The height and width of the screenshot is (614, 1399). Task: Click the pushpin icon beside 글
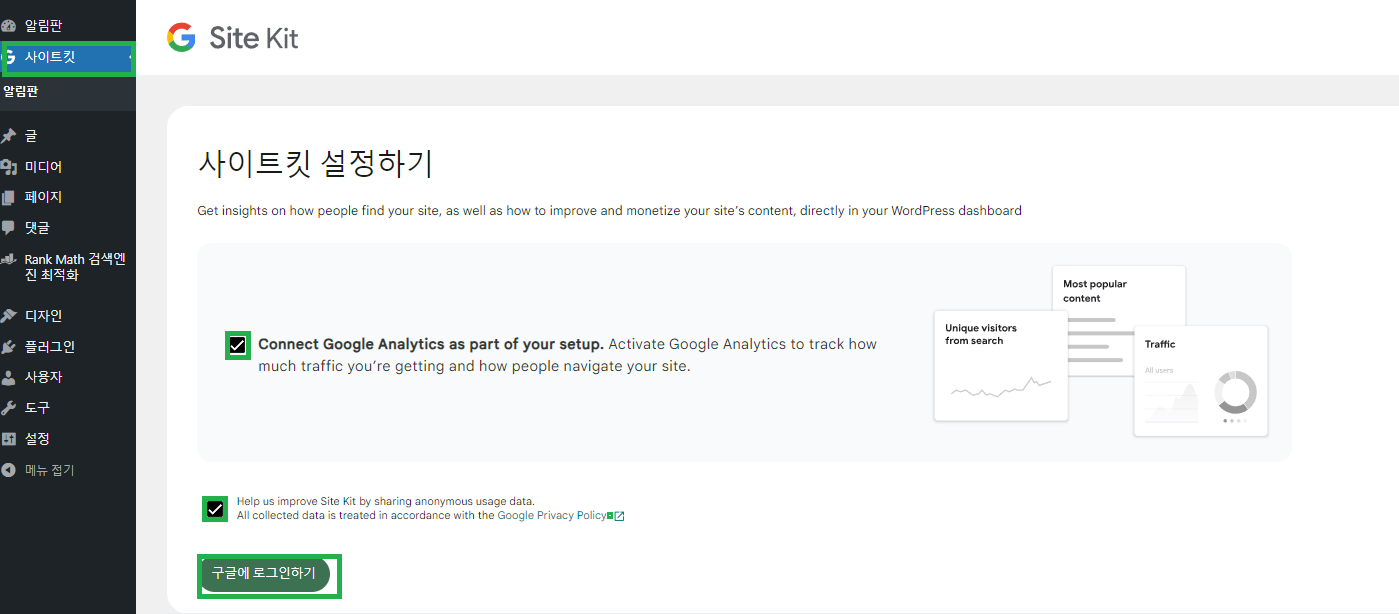(x=8, y=136)
